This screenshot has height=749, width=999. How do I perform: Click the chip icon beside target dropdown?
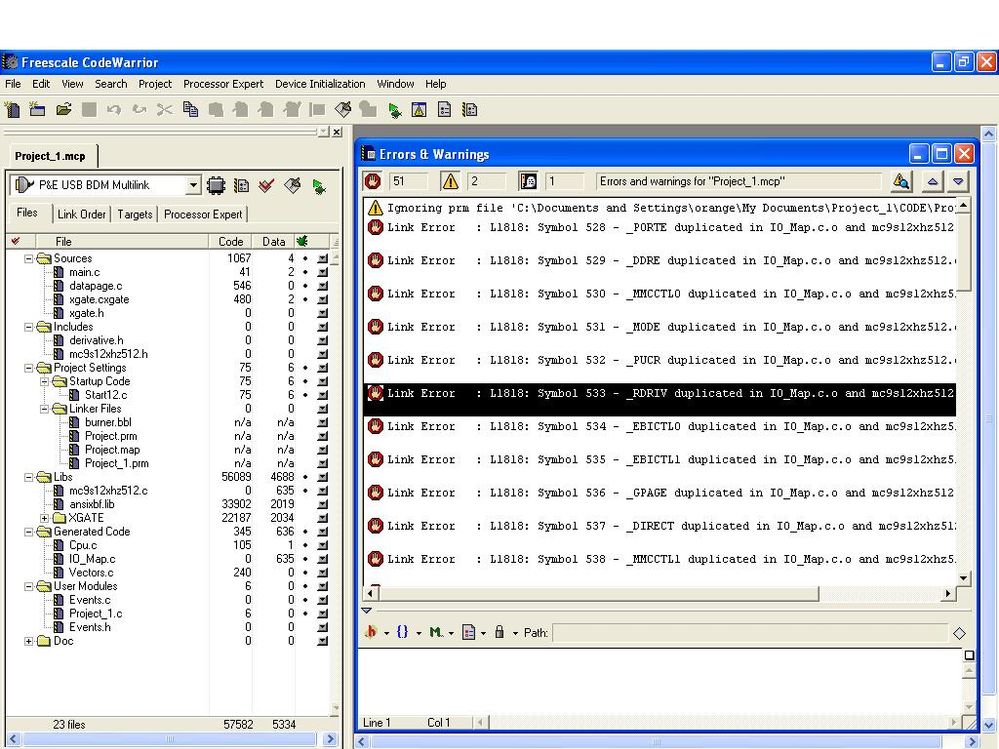(216, 185)
